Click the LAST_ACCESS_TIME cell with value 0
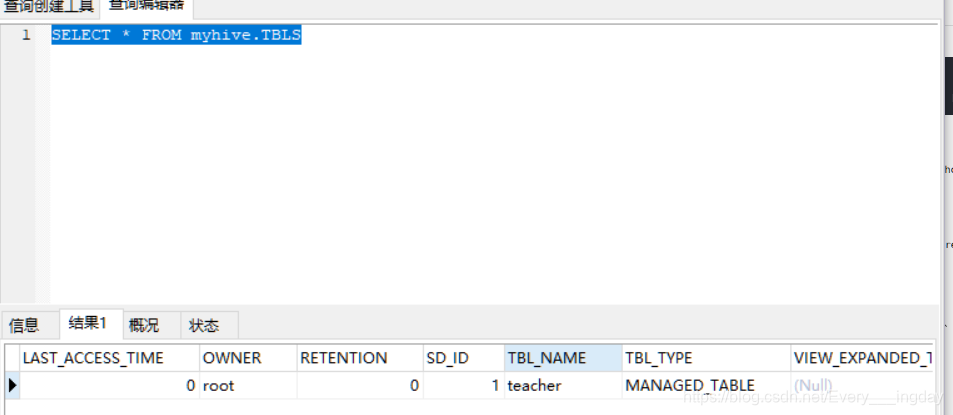The height and width of the screenshot is (415, 953). tap(109, 385)
